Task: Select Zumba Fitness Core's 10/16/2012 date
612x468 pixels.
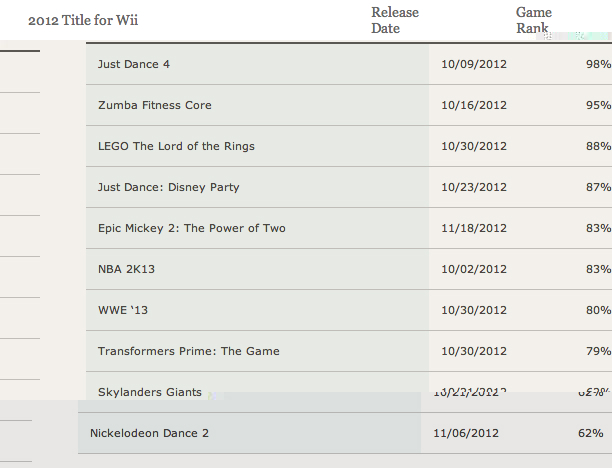Action: click(x=474, y=105)
